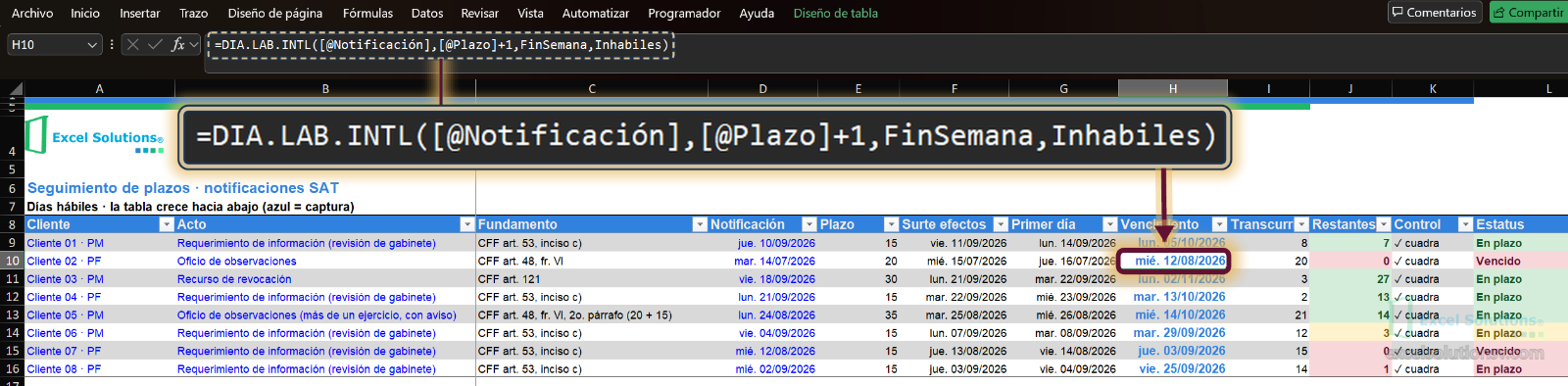Open the Cliente column filter dropdown
1568x386 pixels.
click(167, 224)
